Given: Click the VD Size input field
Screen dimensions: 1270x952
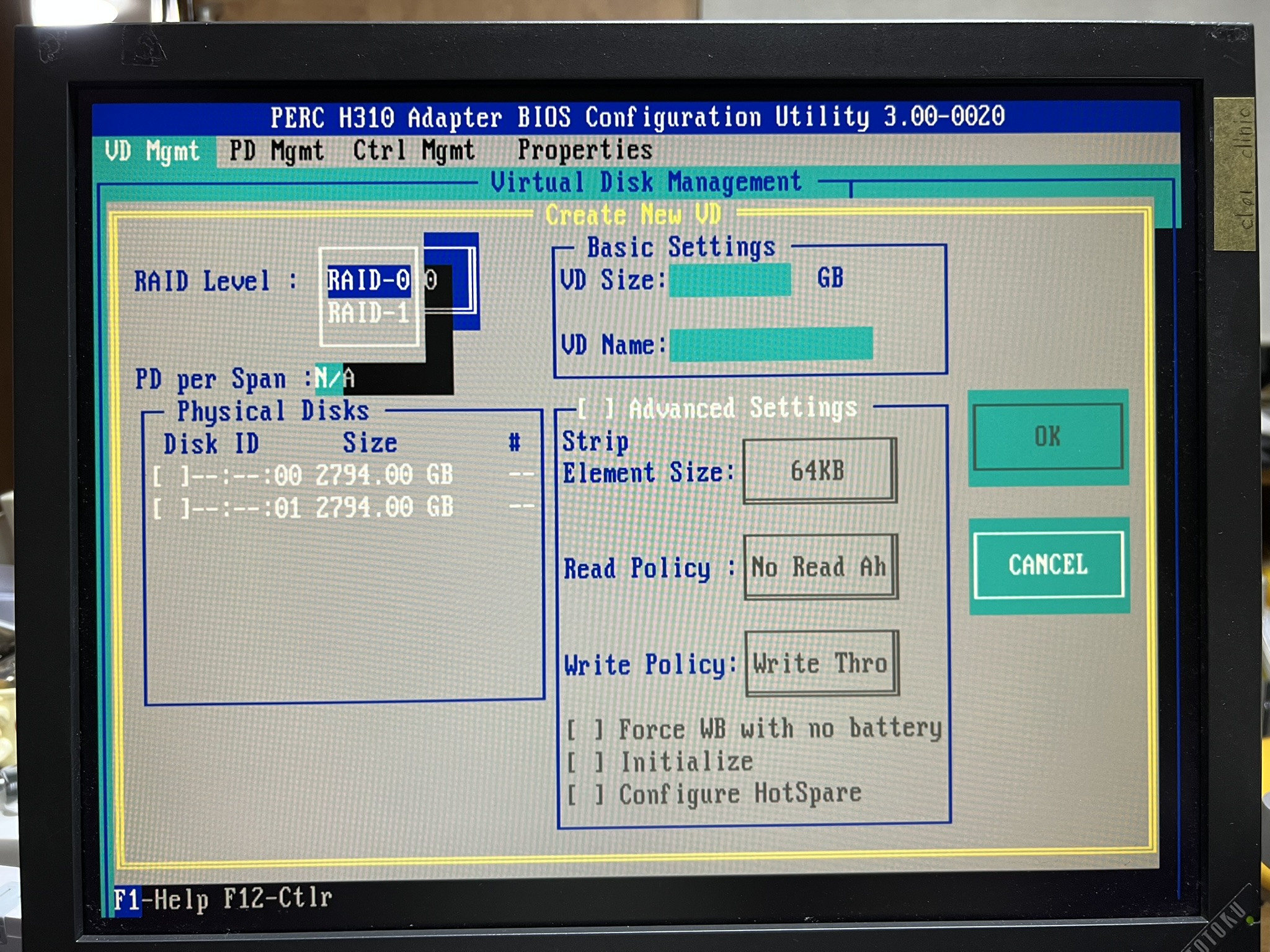Looking at the screenshot, I should click(x=730, y=280).
